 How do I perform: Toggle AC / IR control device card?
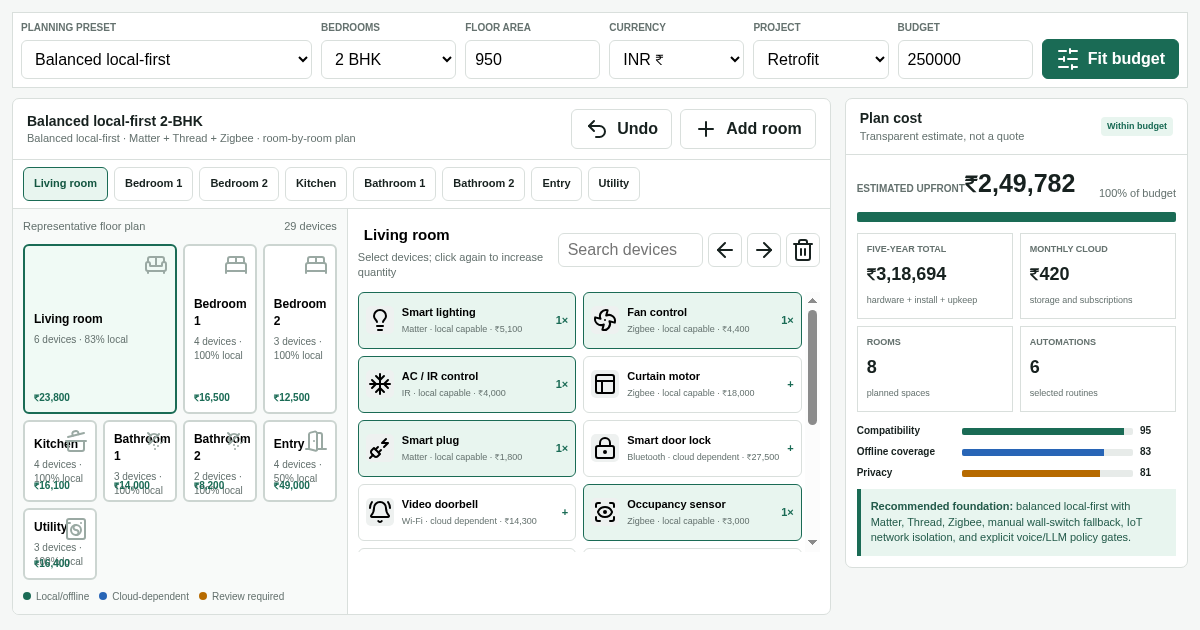coord(467,384)
